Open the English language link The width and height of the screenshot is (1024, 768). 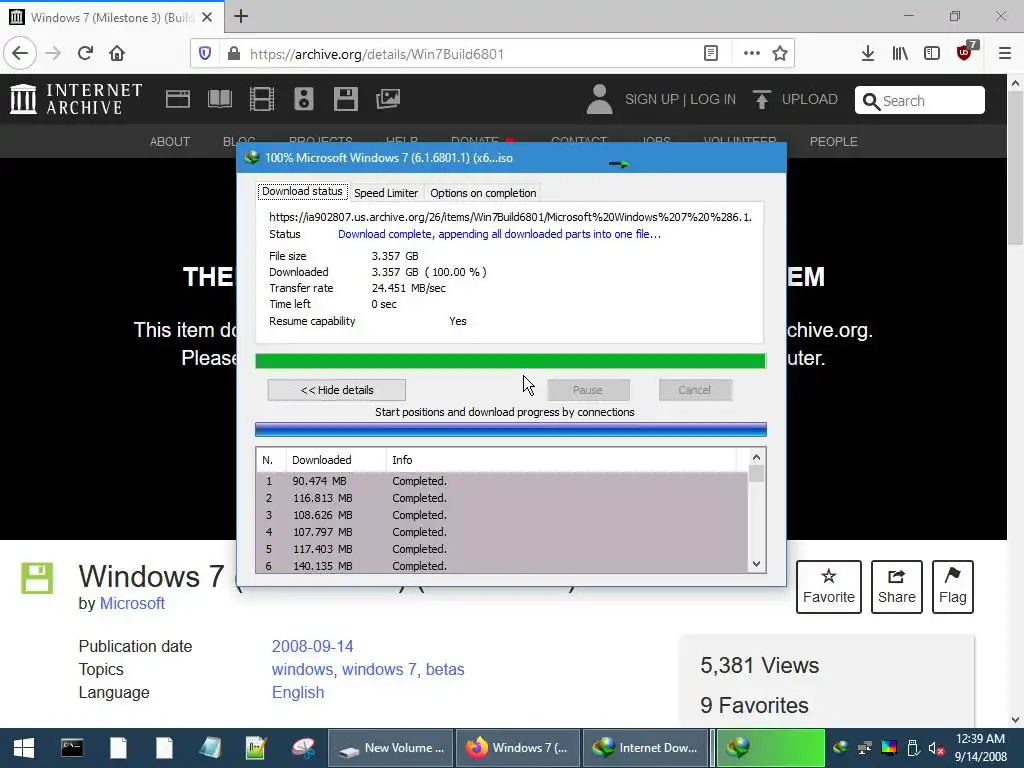tap(298, 692)
